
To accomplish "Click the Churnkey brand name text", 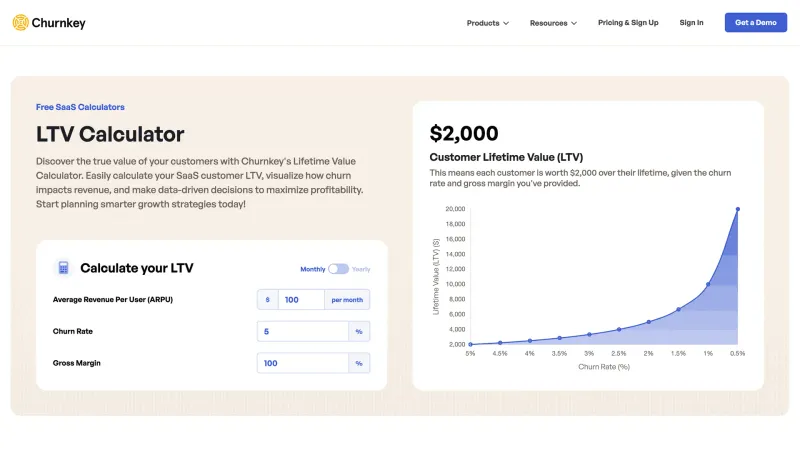I will (59, 23).
